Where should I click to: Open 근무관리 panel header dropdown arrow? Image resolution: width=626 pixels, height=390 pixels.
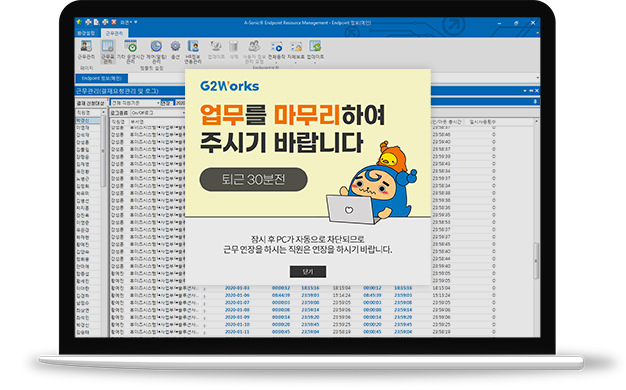(525, 91)
